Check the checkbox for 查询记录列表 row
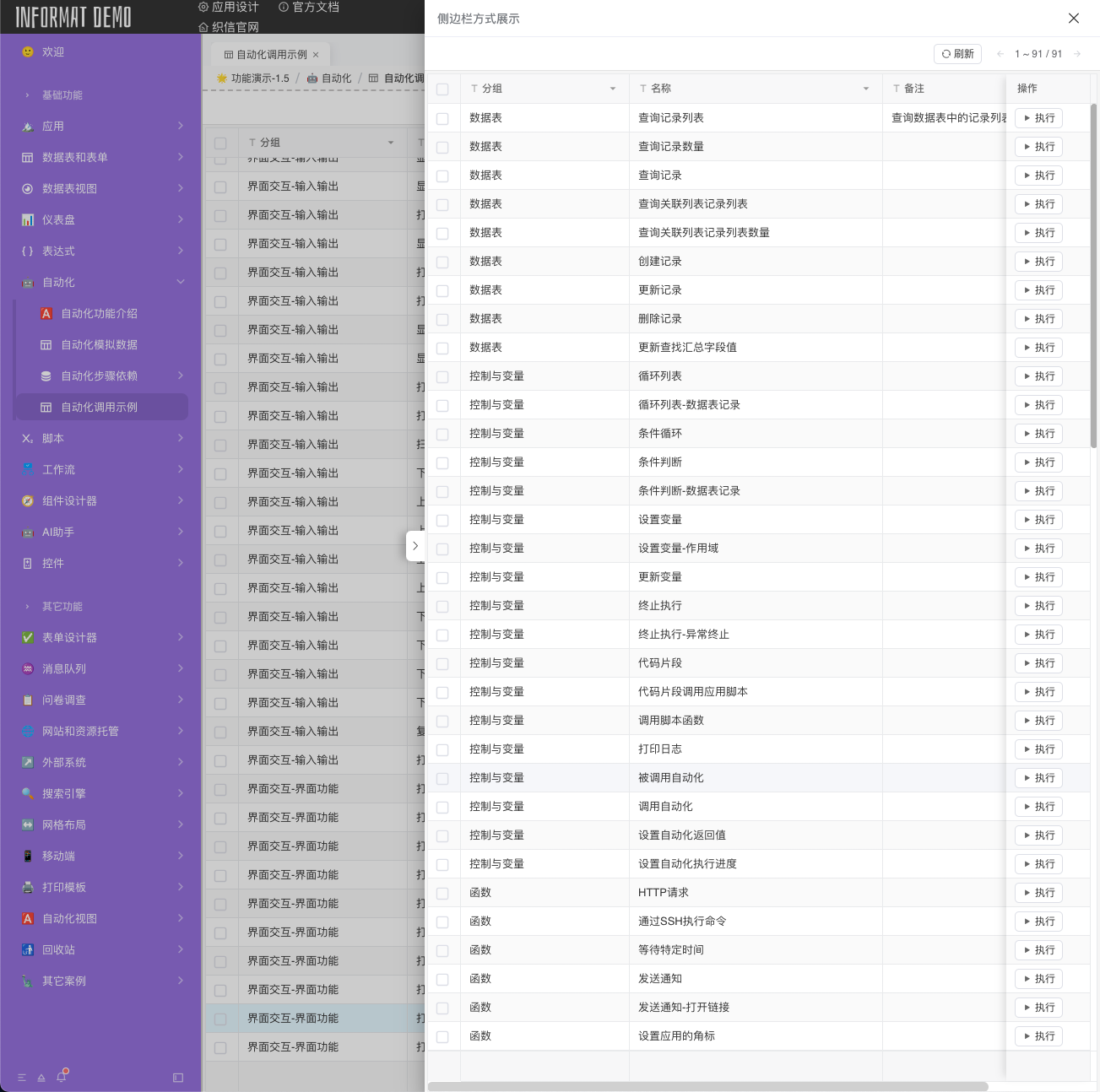 (442, 119)
